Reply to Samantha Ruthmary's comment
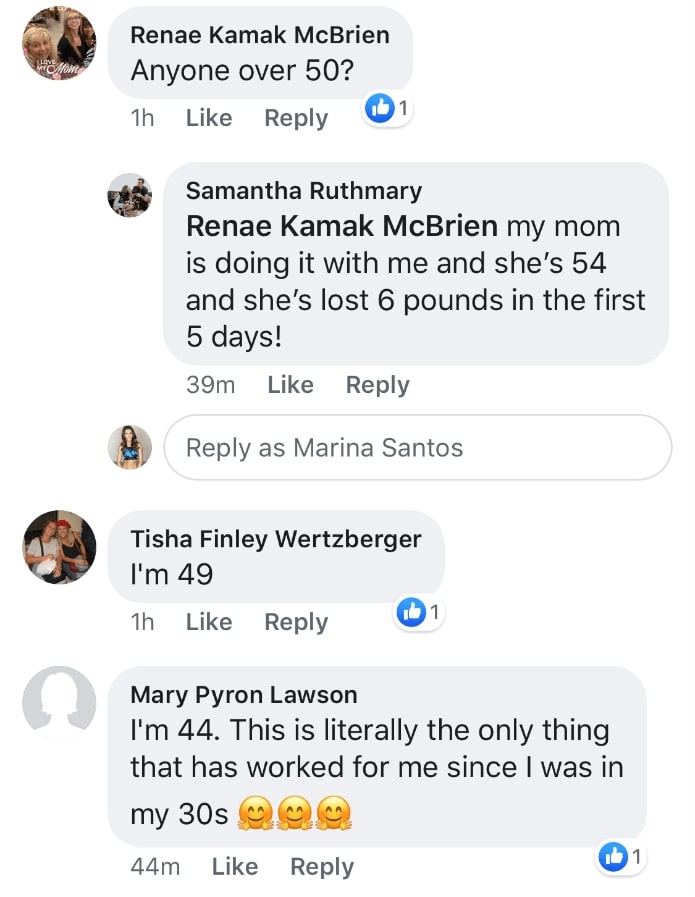The height and width of the screenshot is (897, 695). pyautogui.click(x=377, y=385)
